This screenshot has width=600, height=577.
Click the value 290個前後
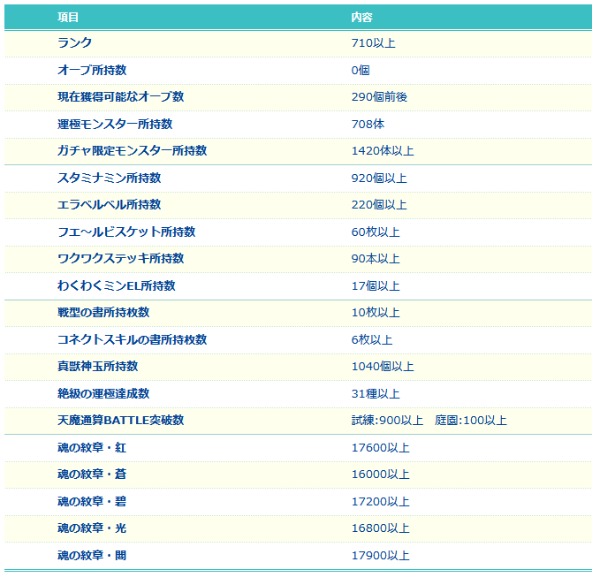click(379, 97)
